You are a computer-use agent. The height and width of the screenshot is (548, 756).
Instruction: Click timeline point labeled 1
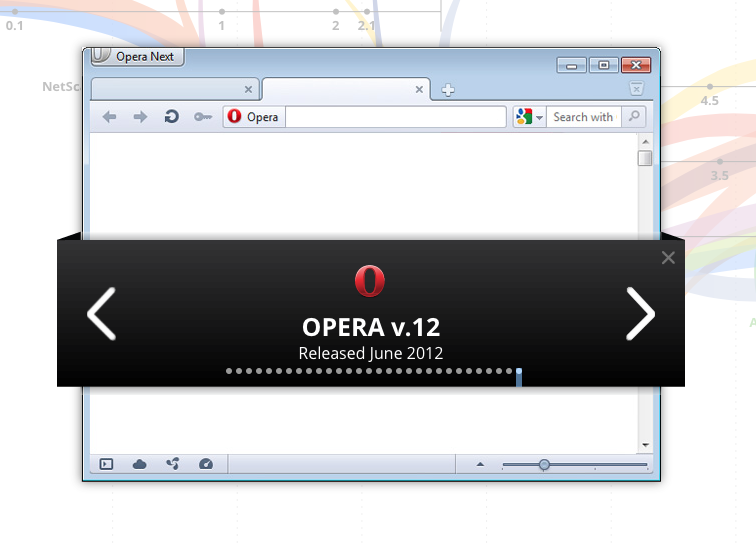coord(221,11)
